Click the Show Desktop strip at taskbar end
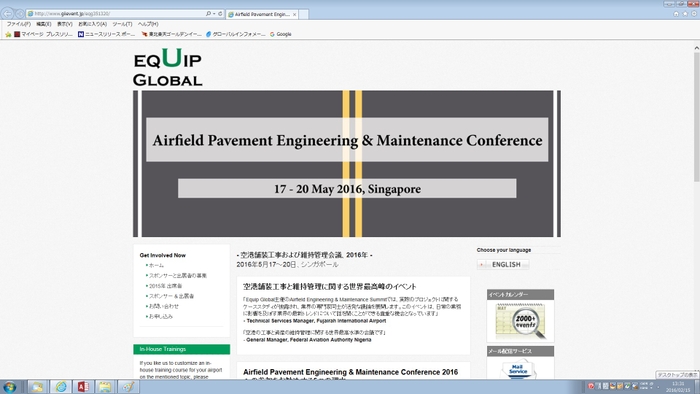 pyautogui.click(x=697, y=387)
